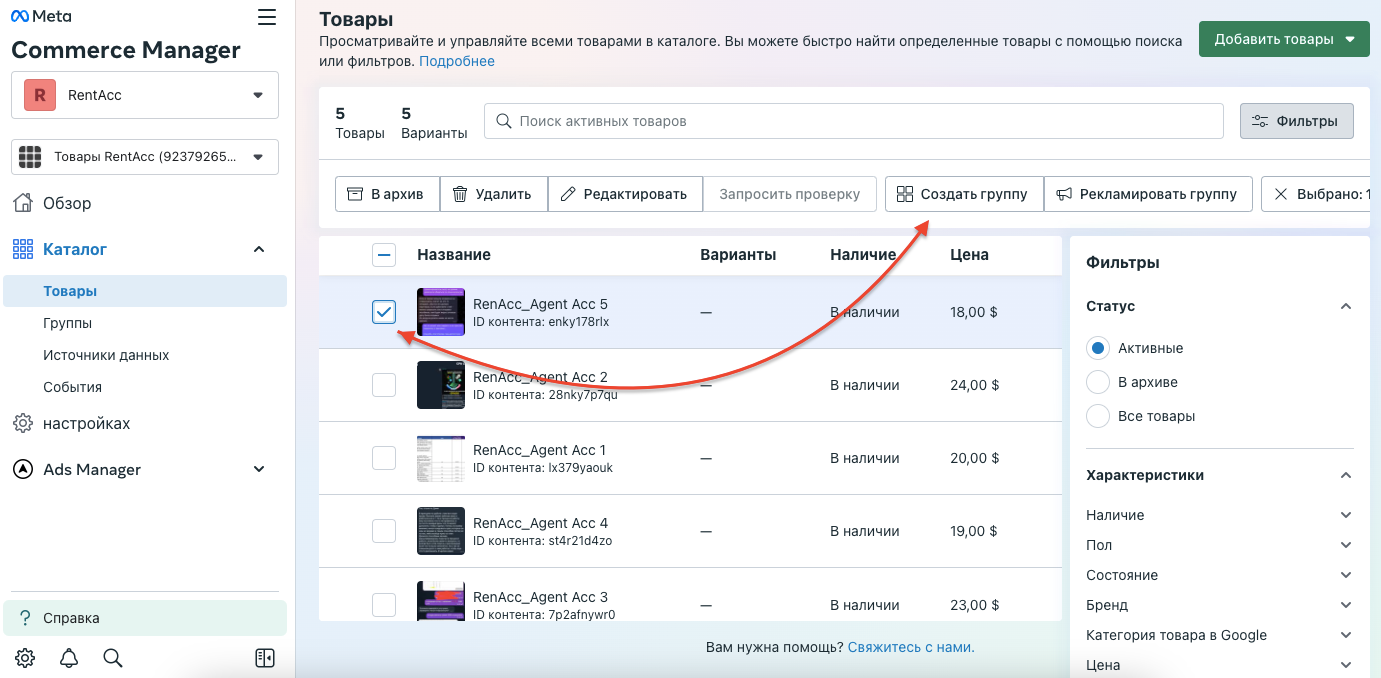The width and height of the screenshot is (1381, 678).
Task: Expand the Категория товара в Google filter
Action: pyautogui.click(x=1346, y=635)
